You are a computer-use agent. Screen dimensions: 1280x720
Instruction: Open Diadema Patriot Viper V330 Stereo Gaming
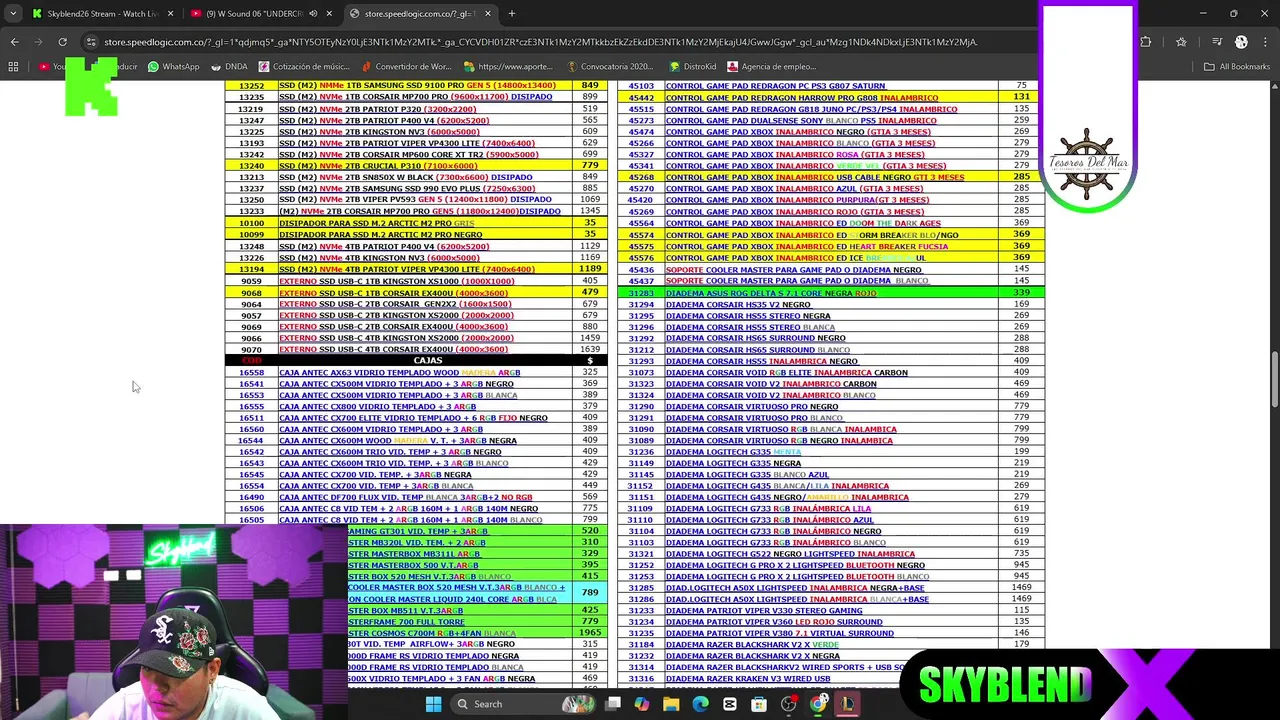point(764,611)
